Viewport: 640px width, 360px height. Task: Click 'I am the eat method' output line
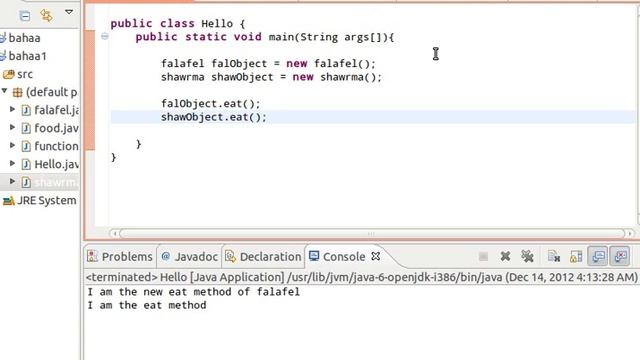147,305
